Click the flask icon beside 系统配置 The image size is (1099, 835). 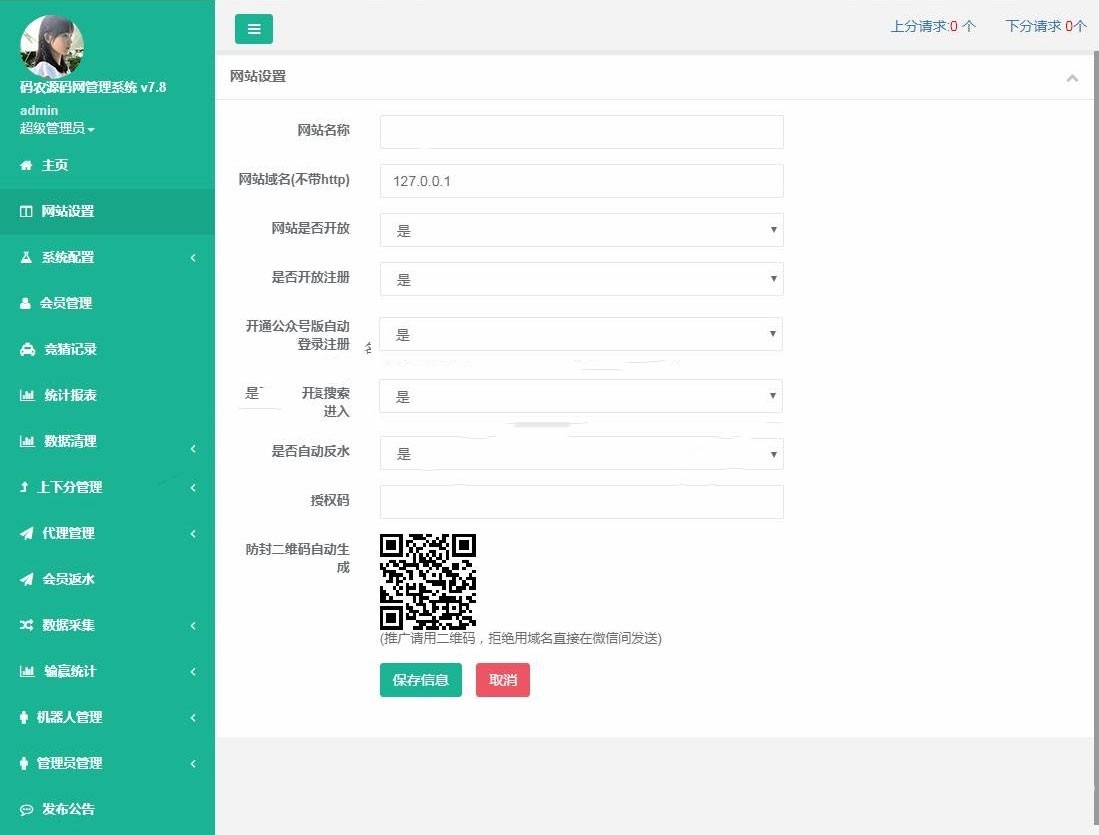[x=27, y=257]
